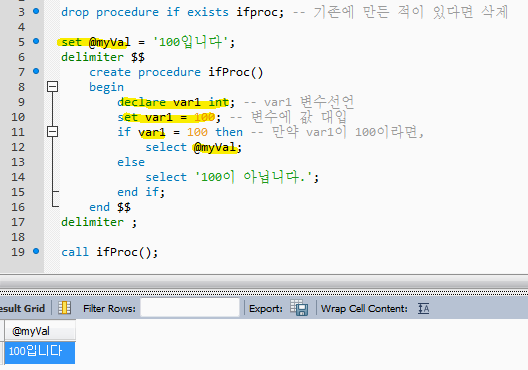Click the statement marker dot on line 5
The height and width of the screenshot is (370, 528).
pyautogui.click(x=36, y=41)
